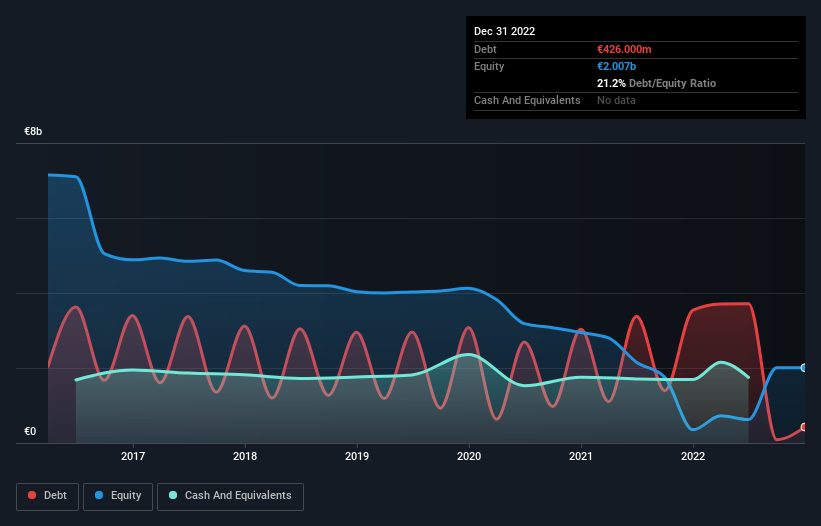Click Cash And Equivalents label in tooltip

[x=527, y=100]
